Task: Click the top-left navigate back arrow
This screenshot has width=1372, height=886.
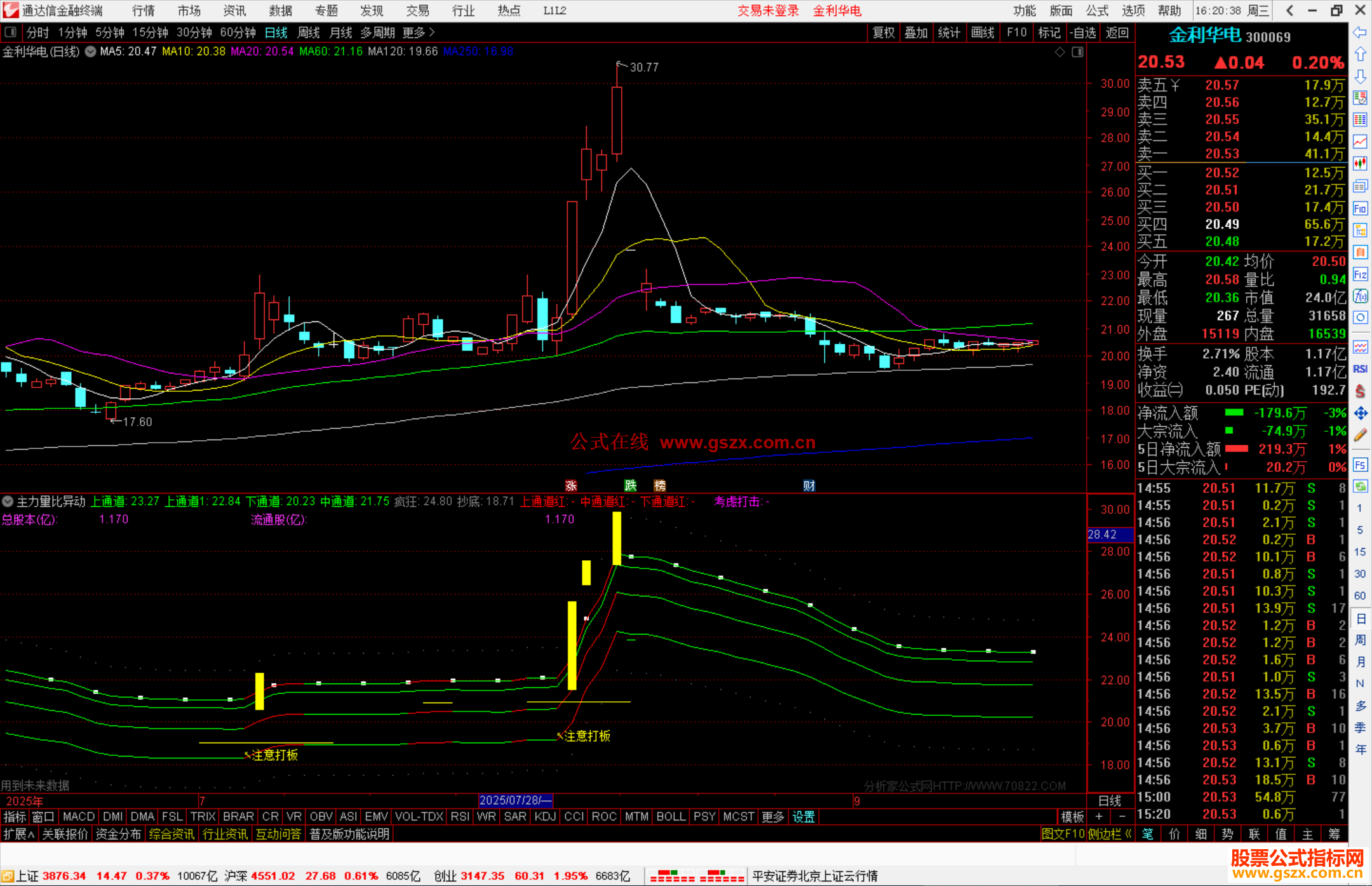Action: [1289, 10]
